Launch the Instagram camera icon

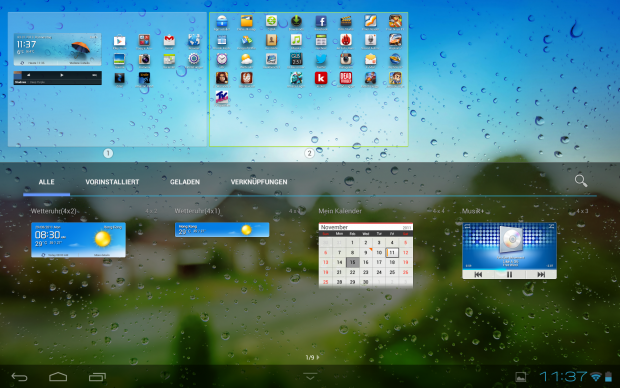click(346, 59)
